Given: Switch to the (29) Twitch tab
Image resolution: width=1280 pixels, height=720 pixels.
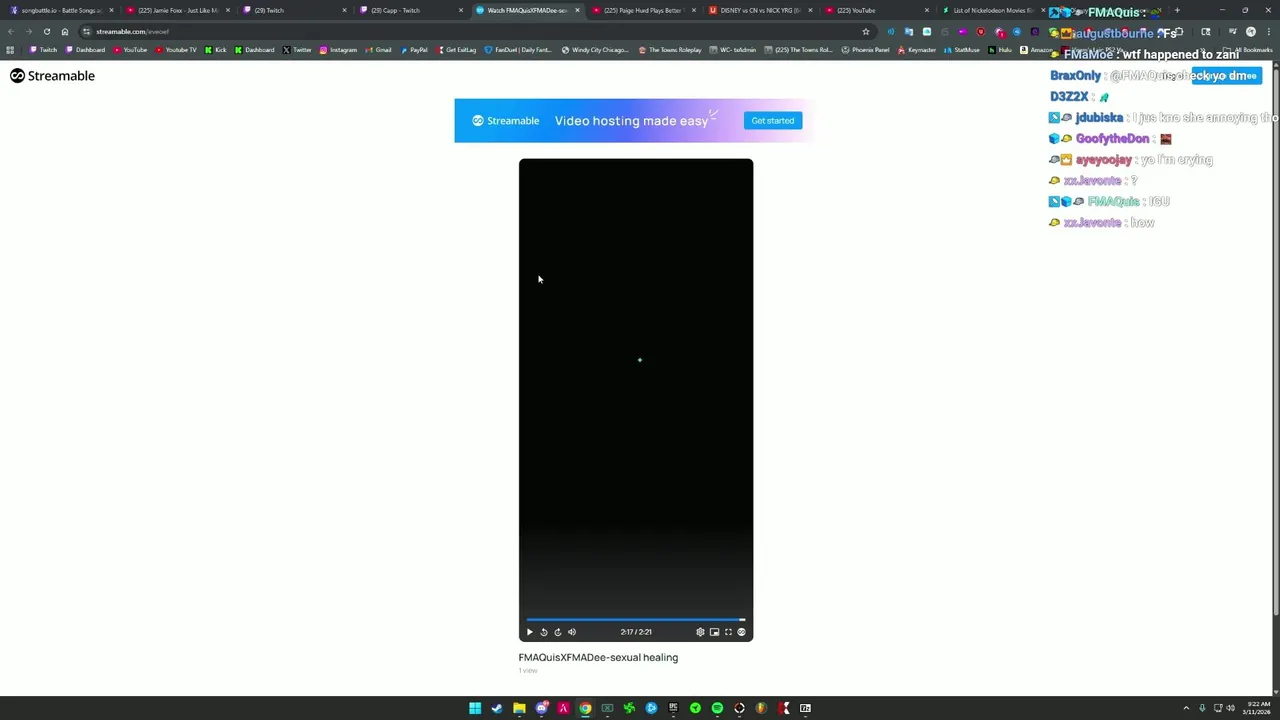Looking at the screenshot, I should pyautogui.click(x=292, y=10).
